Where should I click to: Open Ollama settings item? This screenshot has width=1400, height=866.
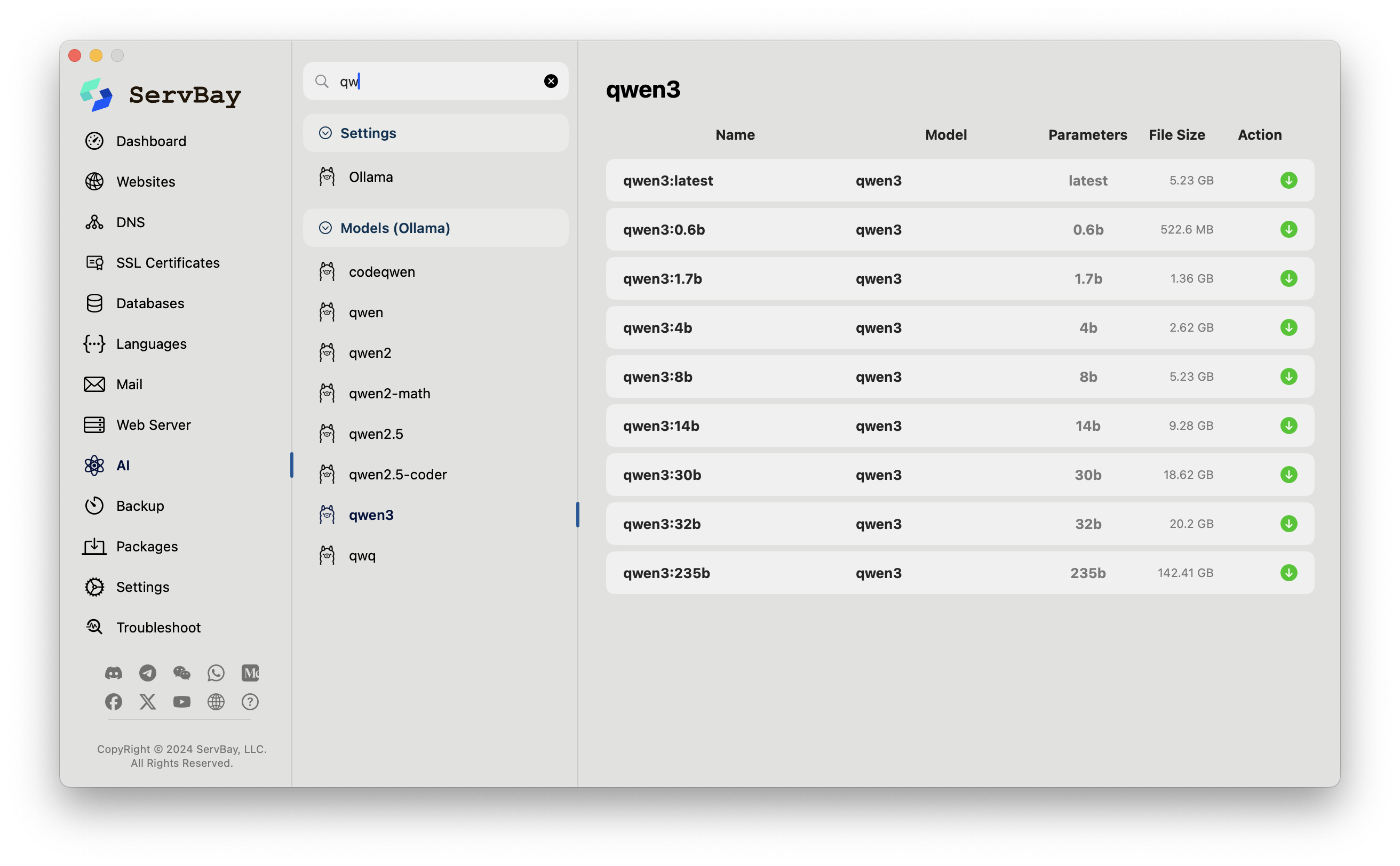pyautogui.click(x=370, y=177)
